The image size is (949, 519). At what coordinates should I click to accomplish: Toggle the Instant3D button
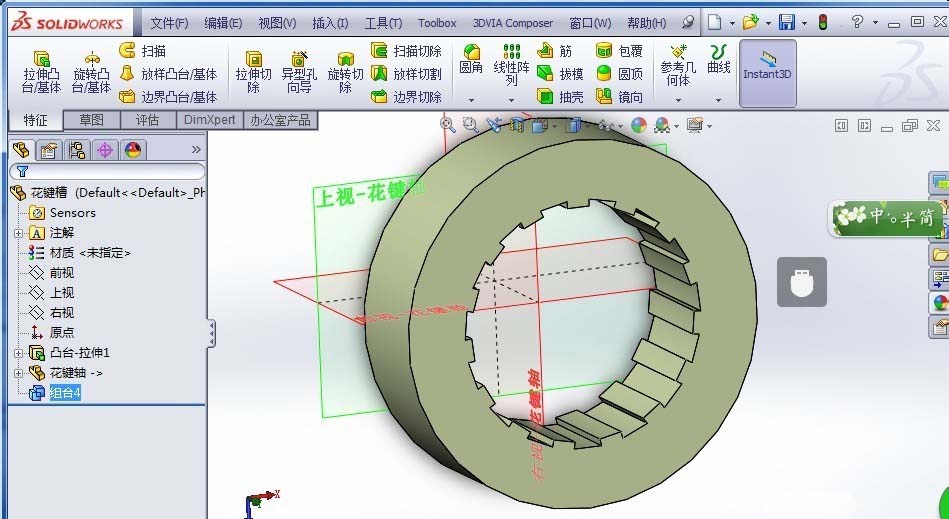tap(767, 73)
